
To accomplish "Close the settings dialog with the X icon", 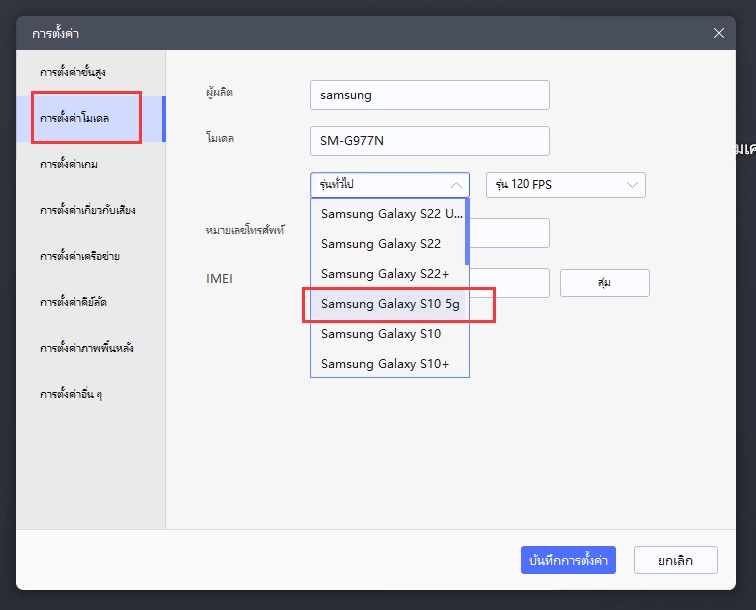I will [x=718, y=33].
